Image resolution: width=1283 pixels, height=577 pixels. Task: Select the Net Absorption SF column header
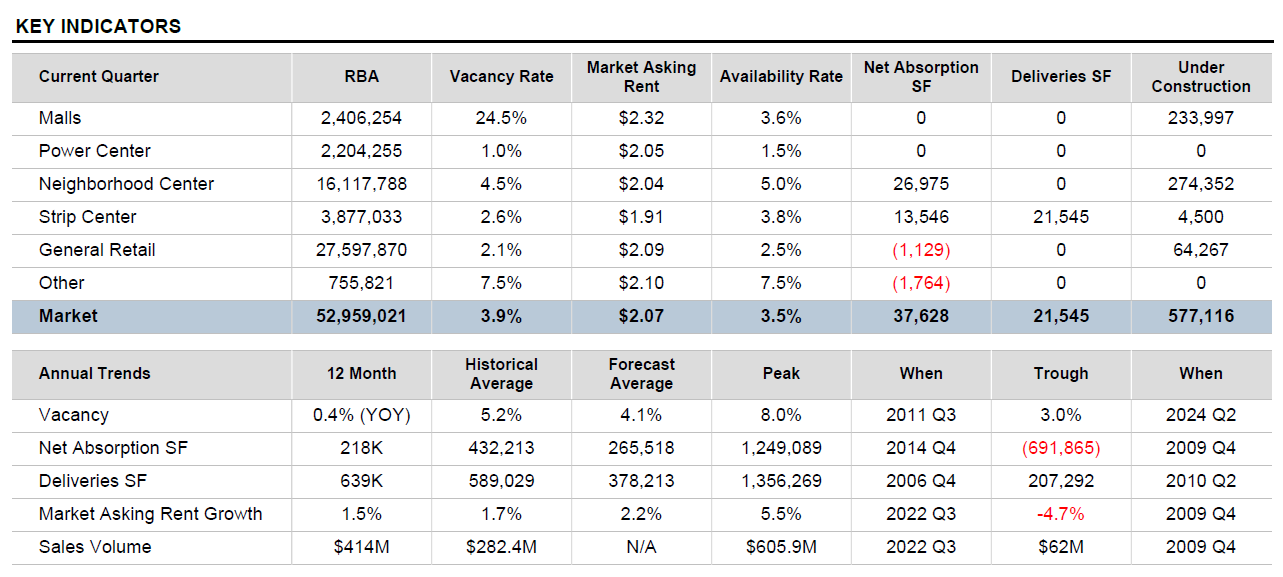[x=920, y=77]
